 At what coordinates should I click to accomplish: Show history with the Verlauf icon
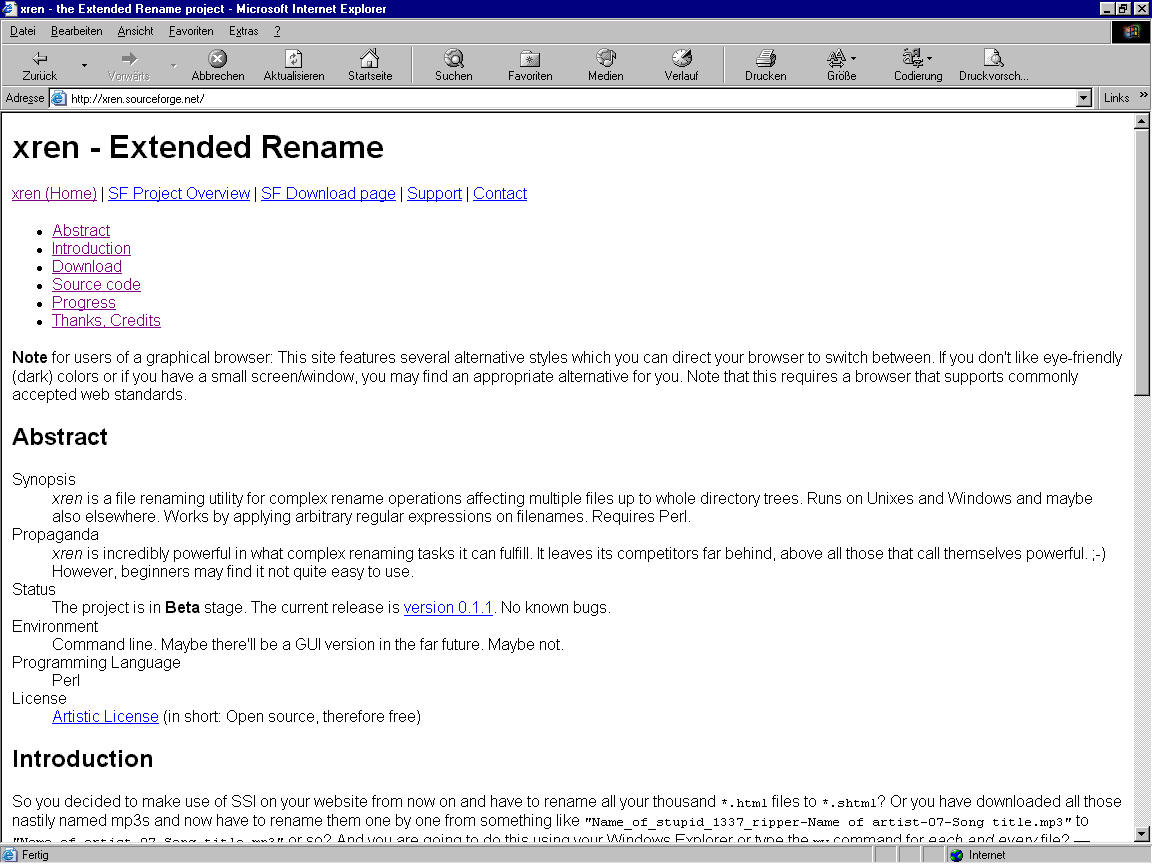coord(681,59)
